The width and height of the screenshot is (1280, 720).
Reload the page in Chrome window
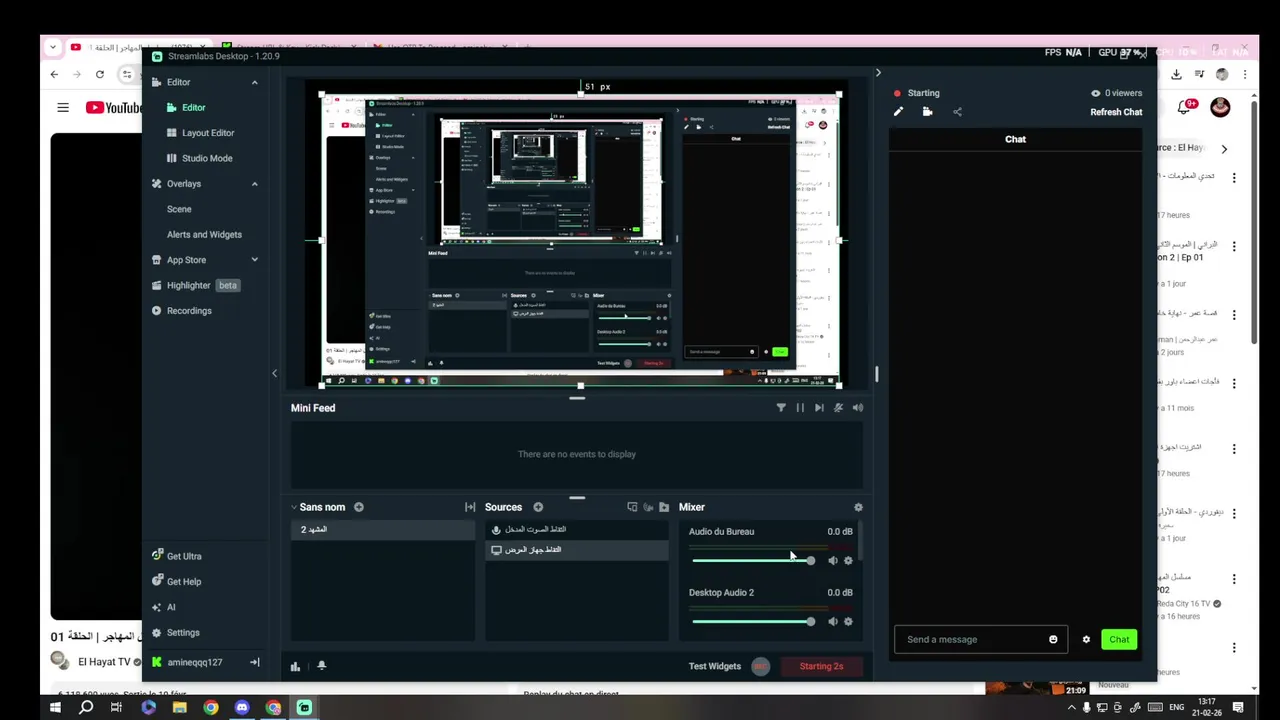click(100, 74)
